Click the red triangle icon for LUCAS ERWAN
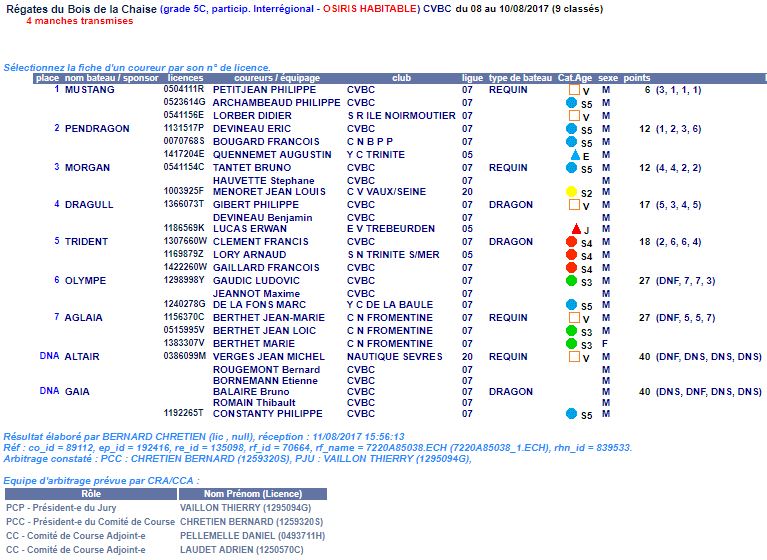The image size is (767, 560). 575,229
